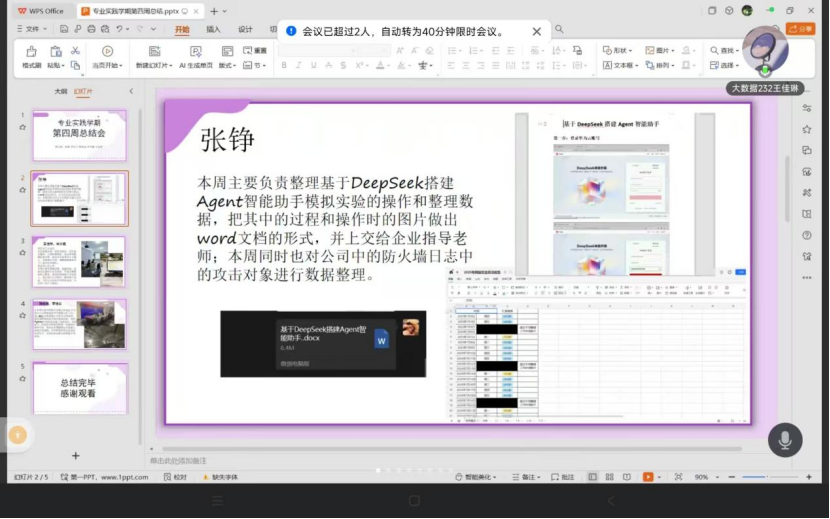Dismiss the meeting time limit notification

[537, 32]
